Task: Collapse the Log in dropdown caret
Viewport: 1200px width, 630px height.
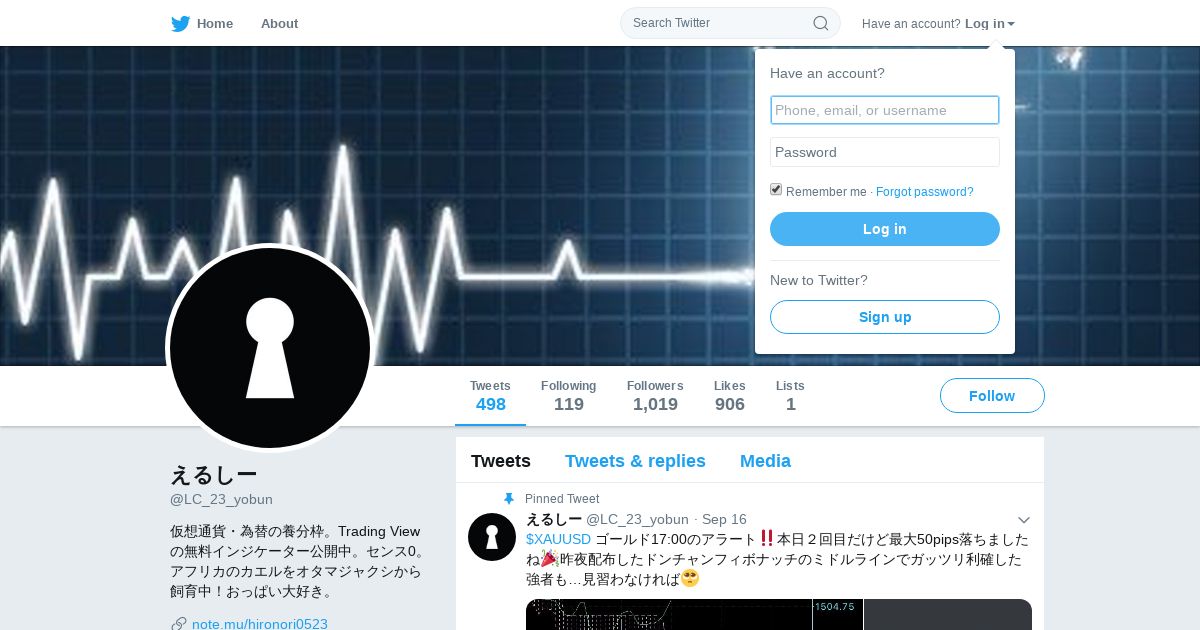Action: pos(1011,24)
